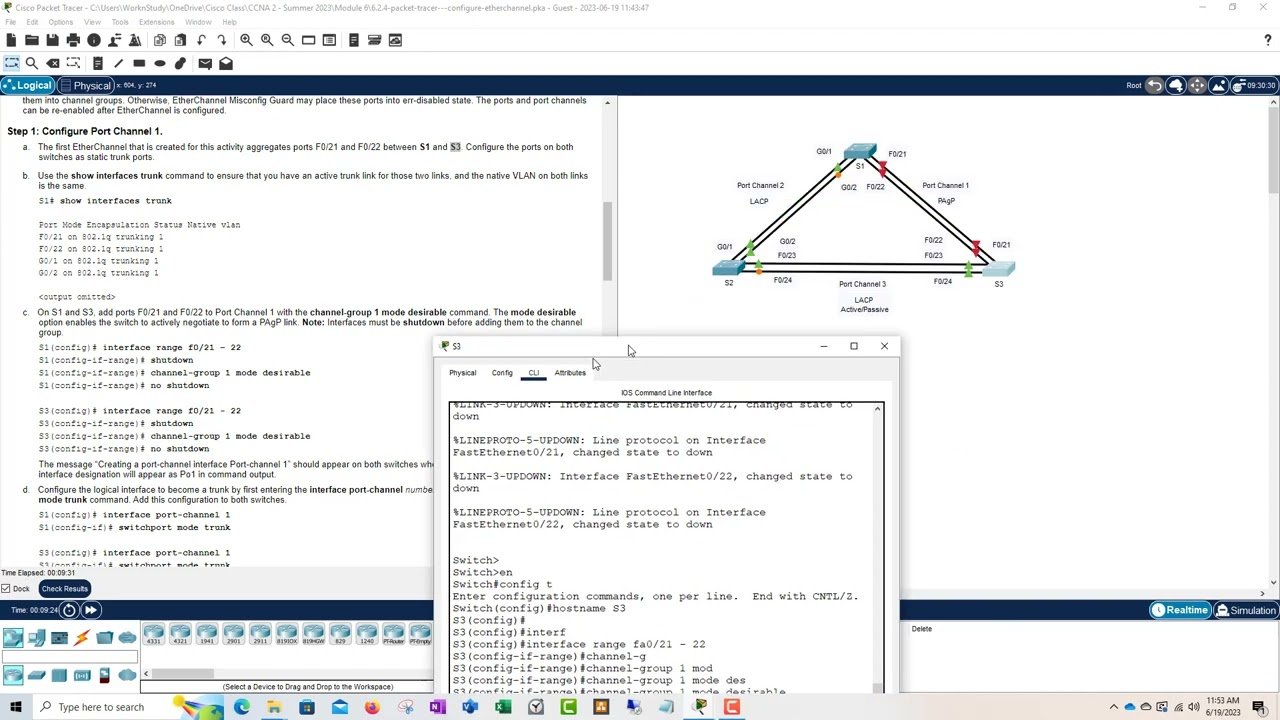Switch to Realtime mode
This screenshot has width=1280, height=720.
click(x=1179, y=610)
